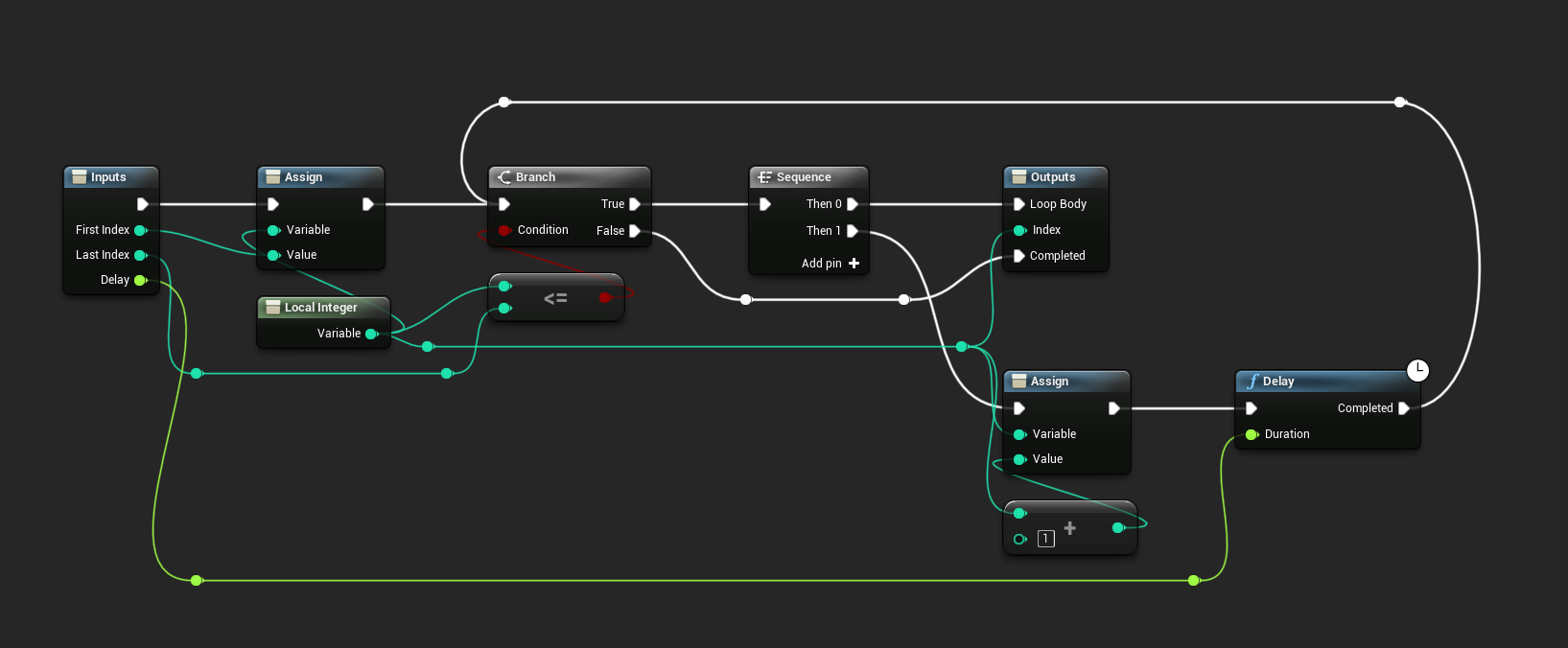
Task: Click the less-or-equal node's red output pin
Action: coord(604,298)
